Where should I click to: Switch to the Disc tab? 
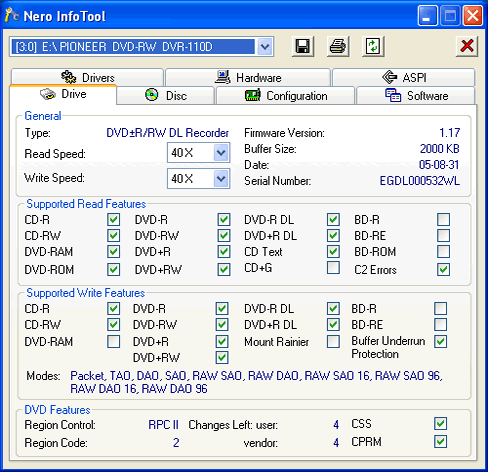click(166, 96)
